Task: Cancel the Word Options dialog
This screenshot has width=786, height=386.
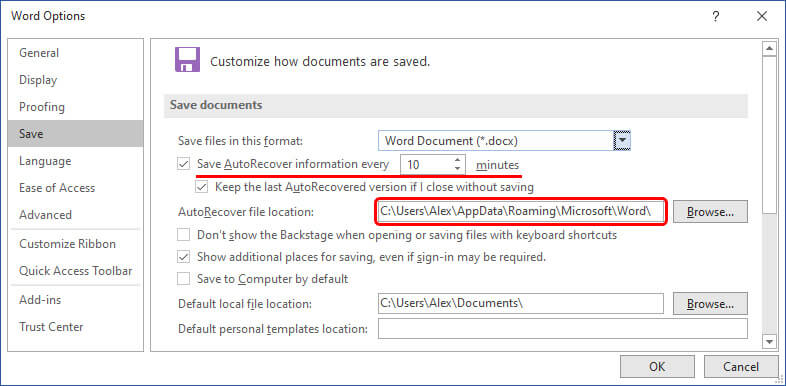Action: (741, 367)
